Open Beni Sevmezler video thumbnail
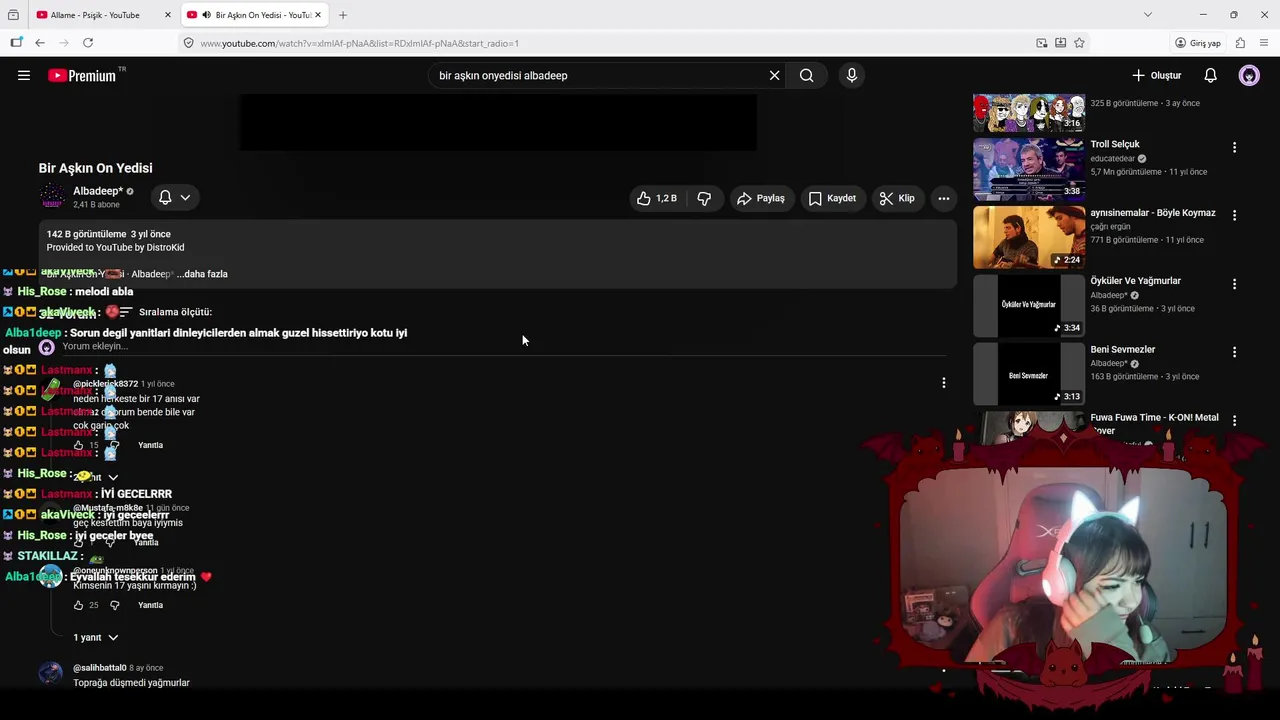1280x720 pixels. pyautogui.click(x=1029, y=373)
